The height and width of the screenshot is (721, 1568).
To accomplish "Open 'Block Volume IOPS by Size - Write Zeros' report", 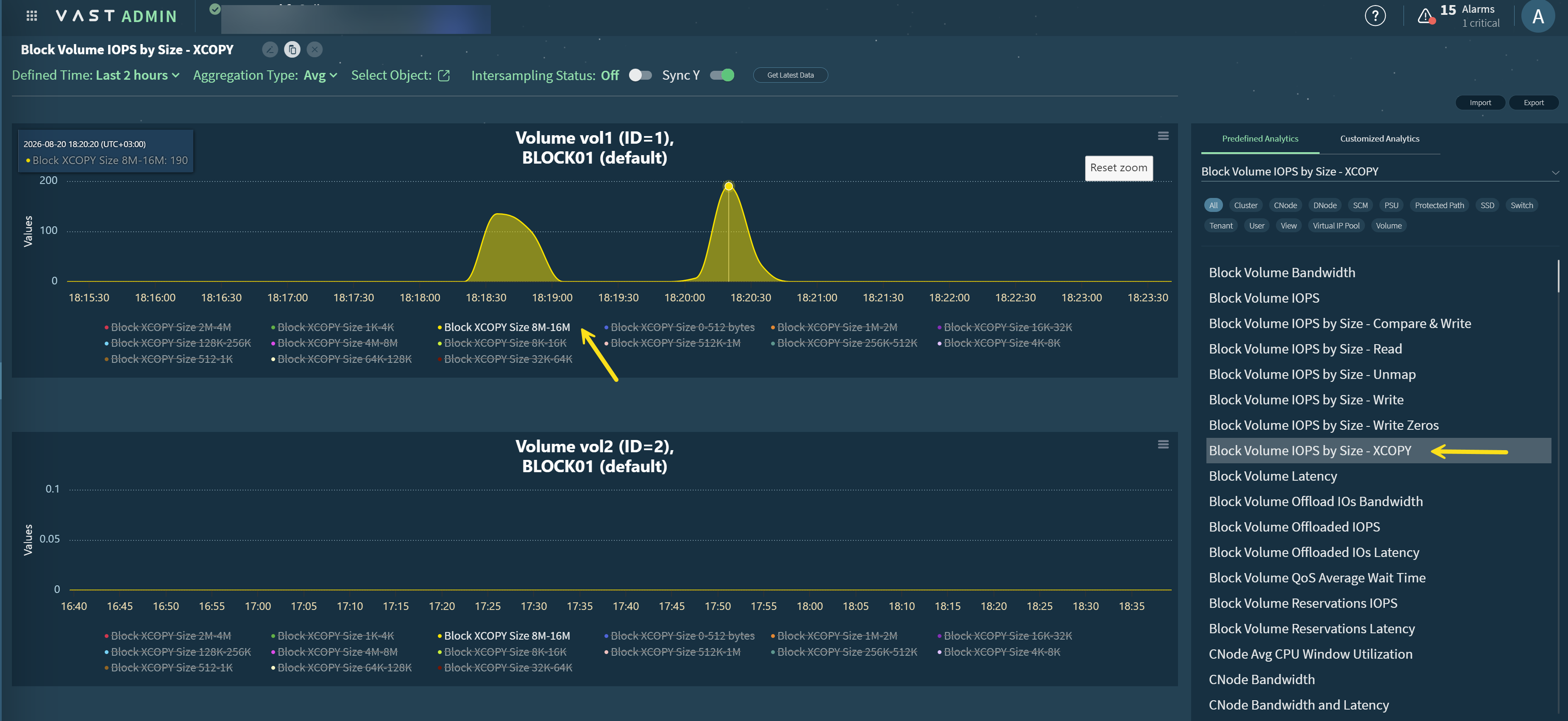I will 1323,425.
